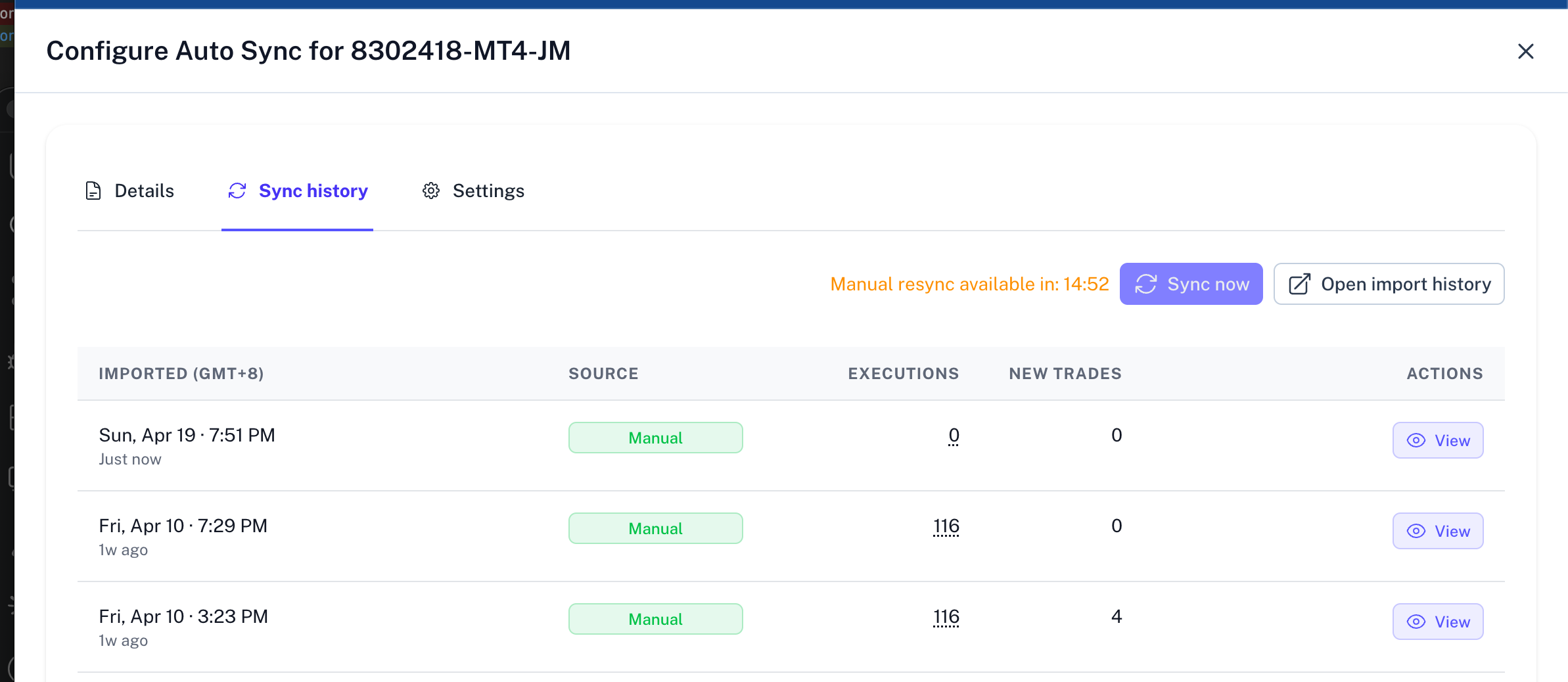The image size is (1568, 682).
Task: Click the Settings gear icon
Action: 431,191
